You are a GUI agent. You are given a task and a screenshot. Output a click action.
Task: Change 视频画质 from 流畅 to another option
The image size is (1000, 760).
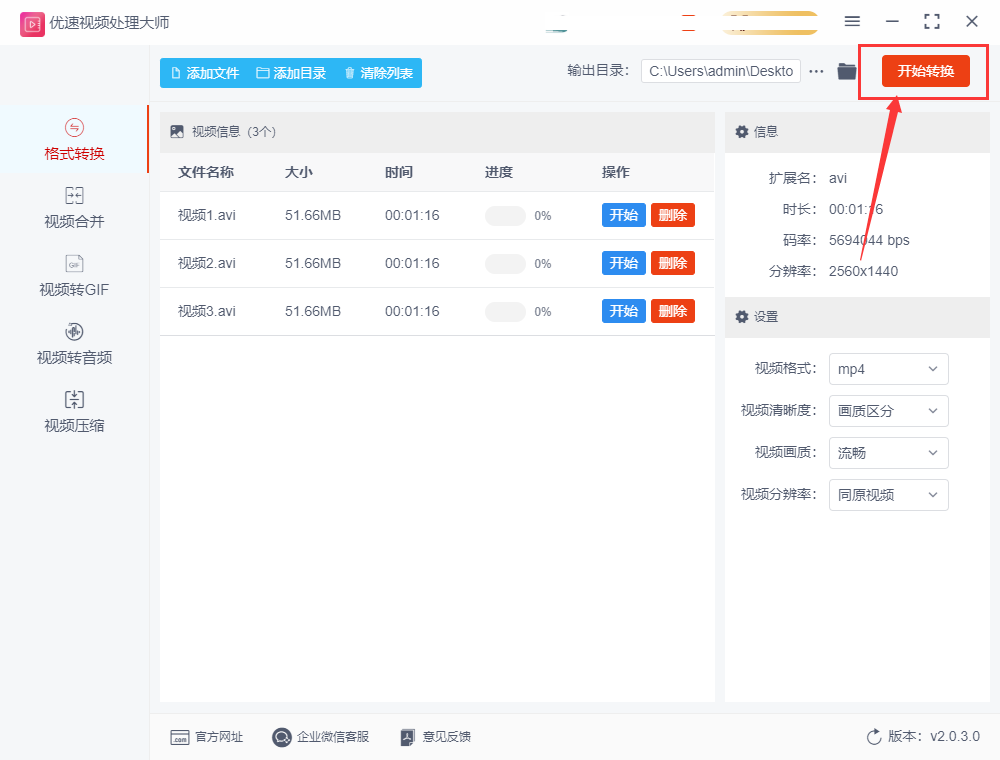pyautogui.click(x=888, y=453)
